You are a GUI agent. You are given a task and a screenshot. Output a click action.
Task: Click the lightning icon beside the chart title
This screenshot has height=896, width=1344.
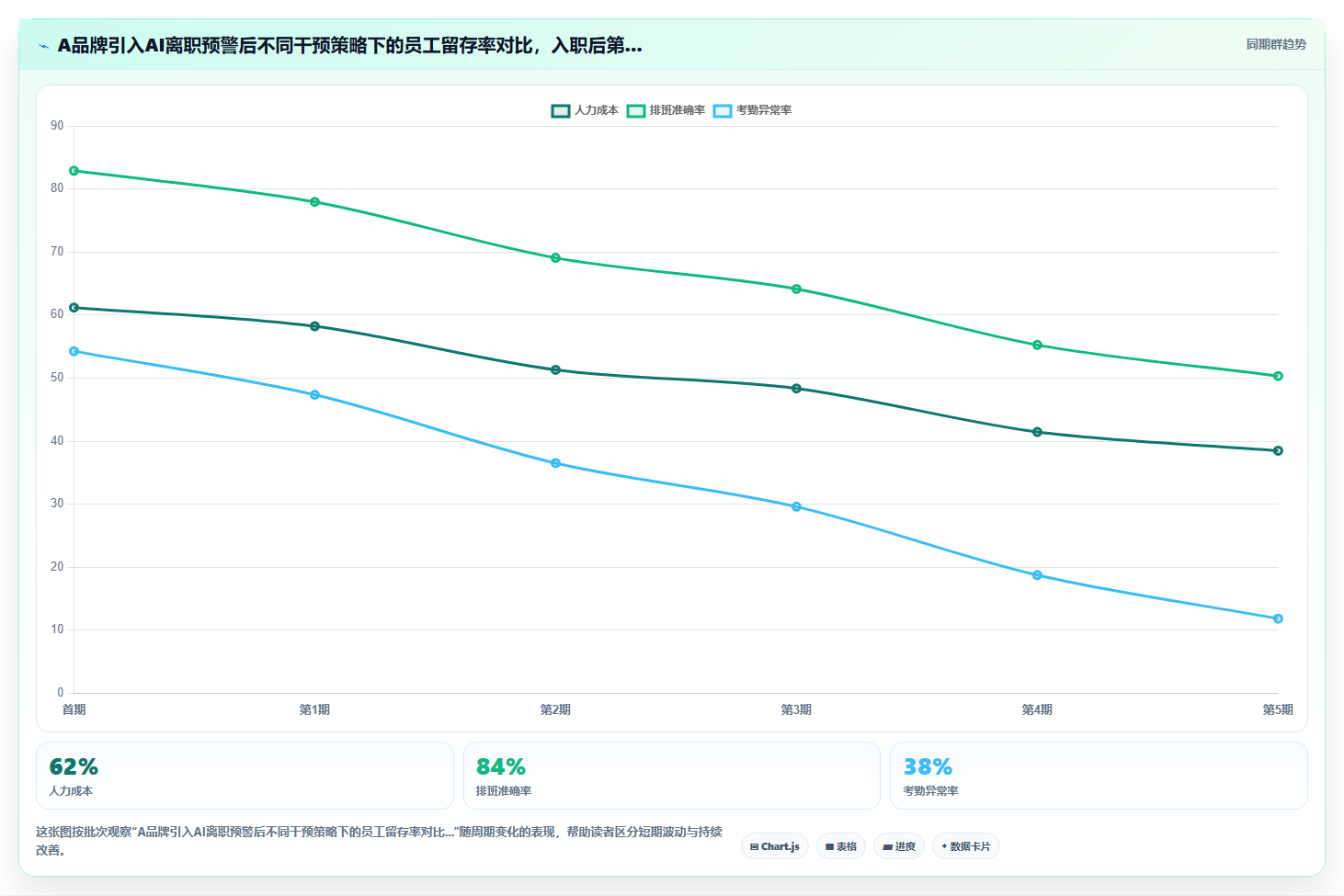(x=43, y=46)
